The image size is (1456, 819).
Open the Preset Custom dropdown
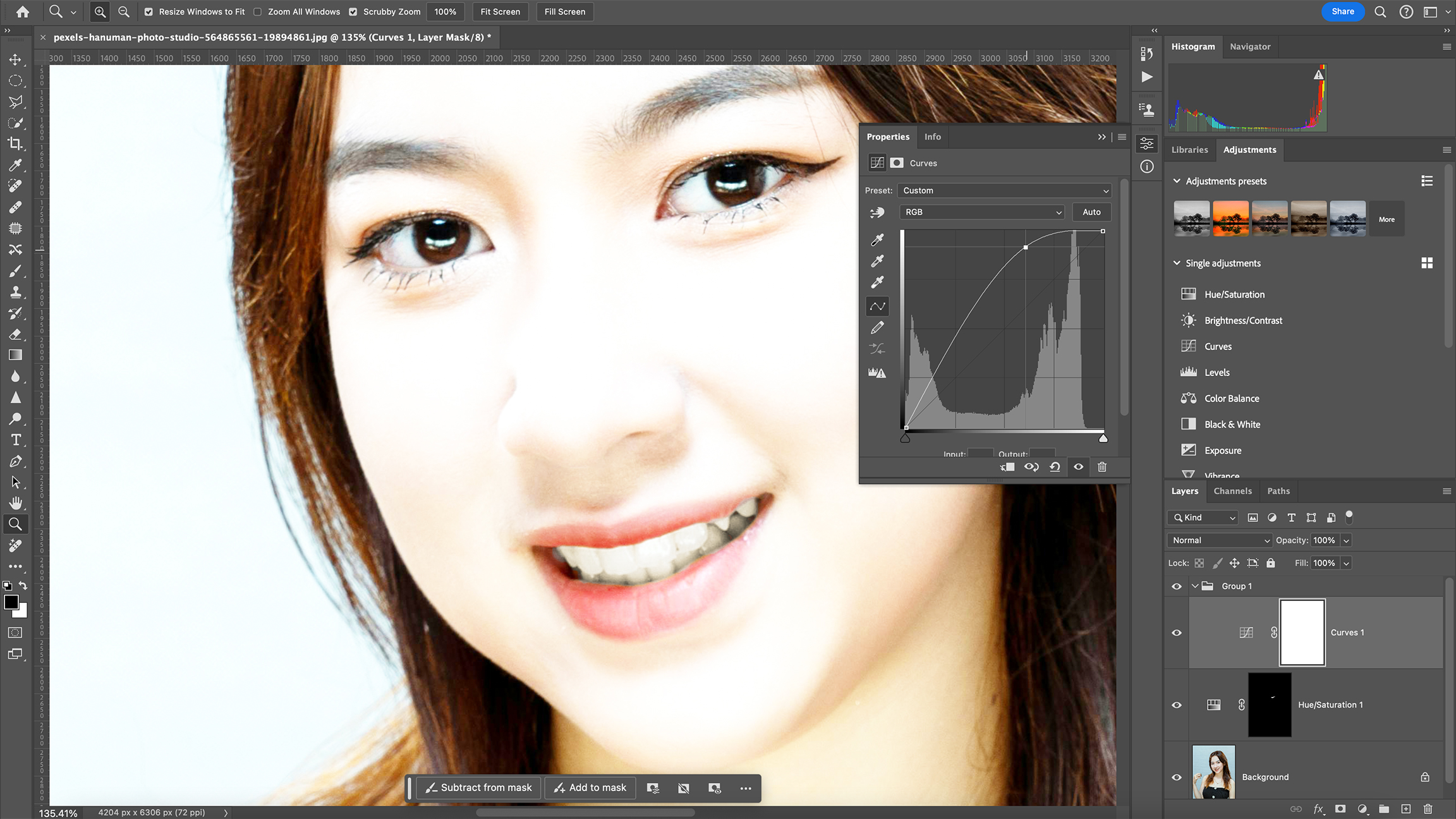1005,190
